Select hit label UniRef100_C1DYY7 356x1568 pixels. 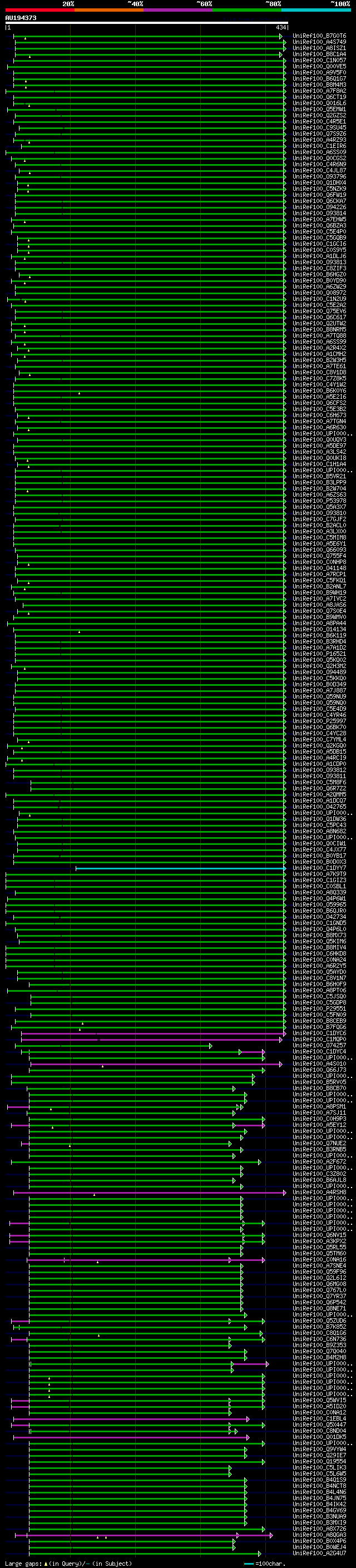[x=319, y=869]
